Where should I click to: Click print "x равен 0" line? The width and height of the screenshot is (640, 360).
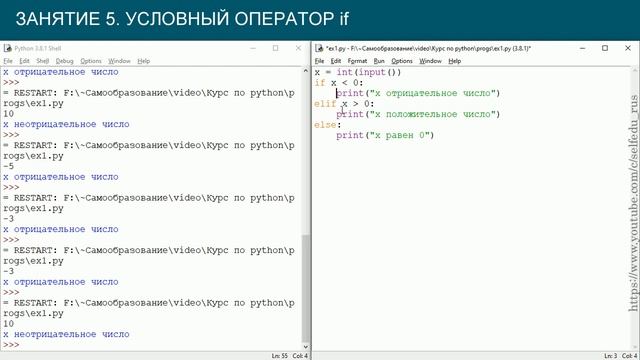click(x=385, y=136)
